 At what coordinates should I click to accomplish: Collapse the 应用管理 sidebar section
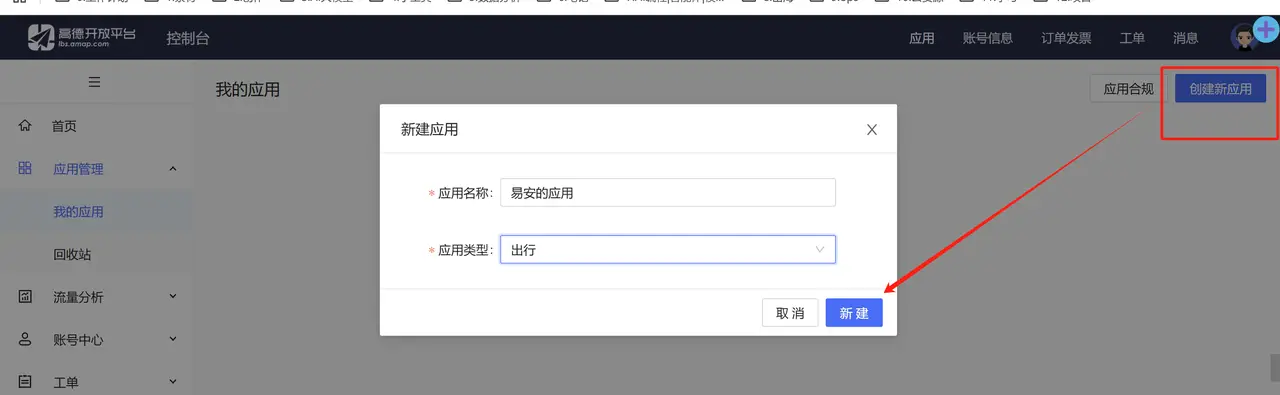(173, 169)
